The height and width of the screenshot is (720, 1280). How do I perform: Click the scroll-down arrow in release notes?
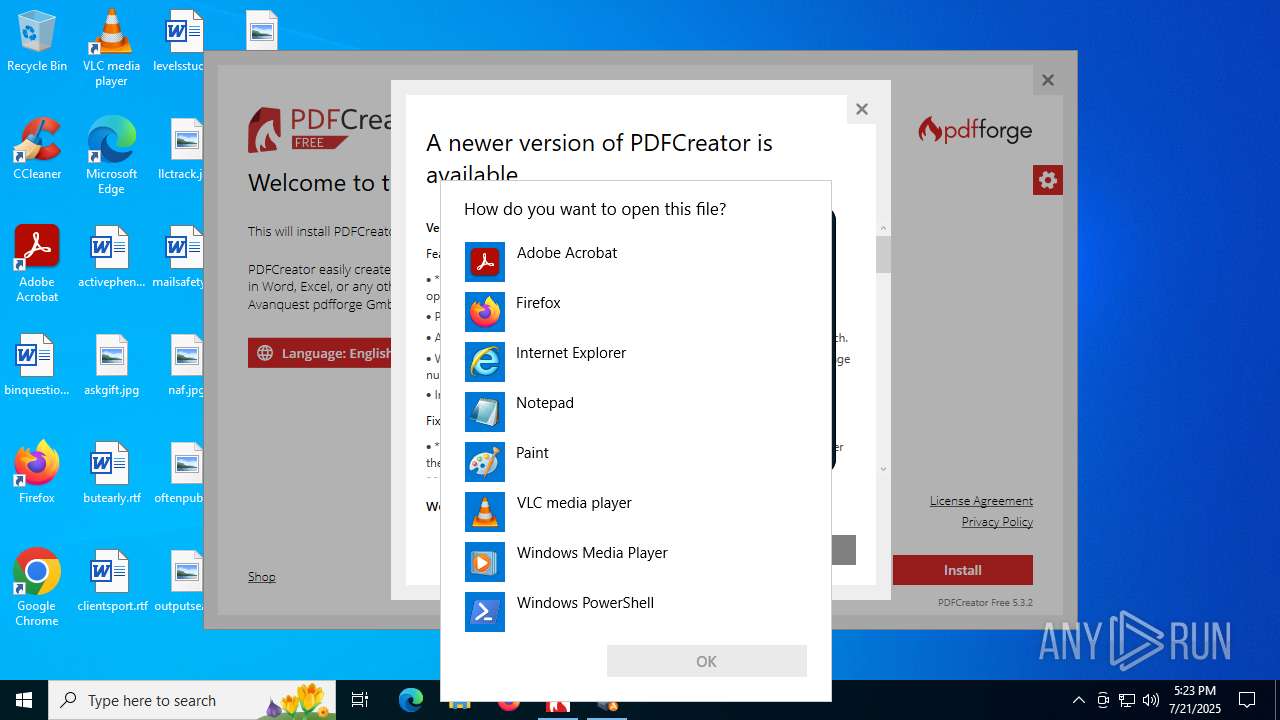883,469
